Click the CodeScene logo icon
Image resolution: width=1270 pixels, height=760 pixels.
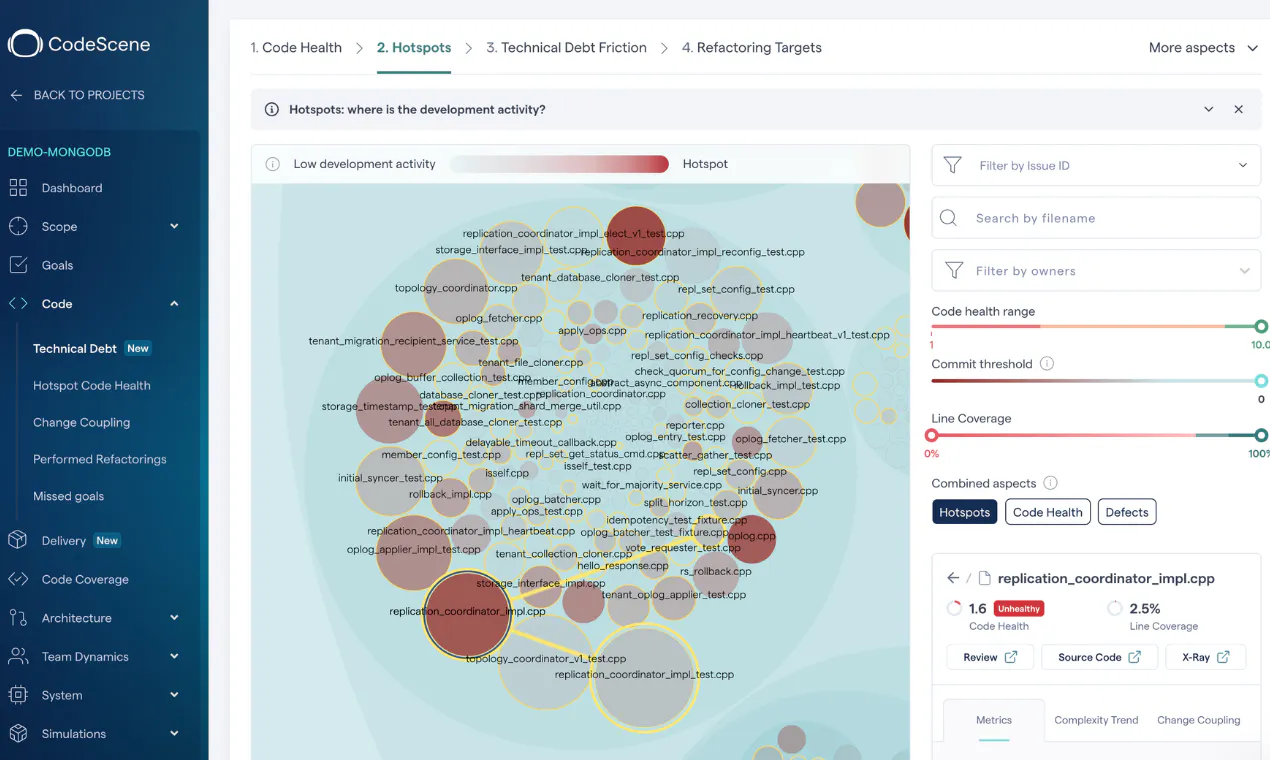coord(25,43)
